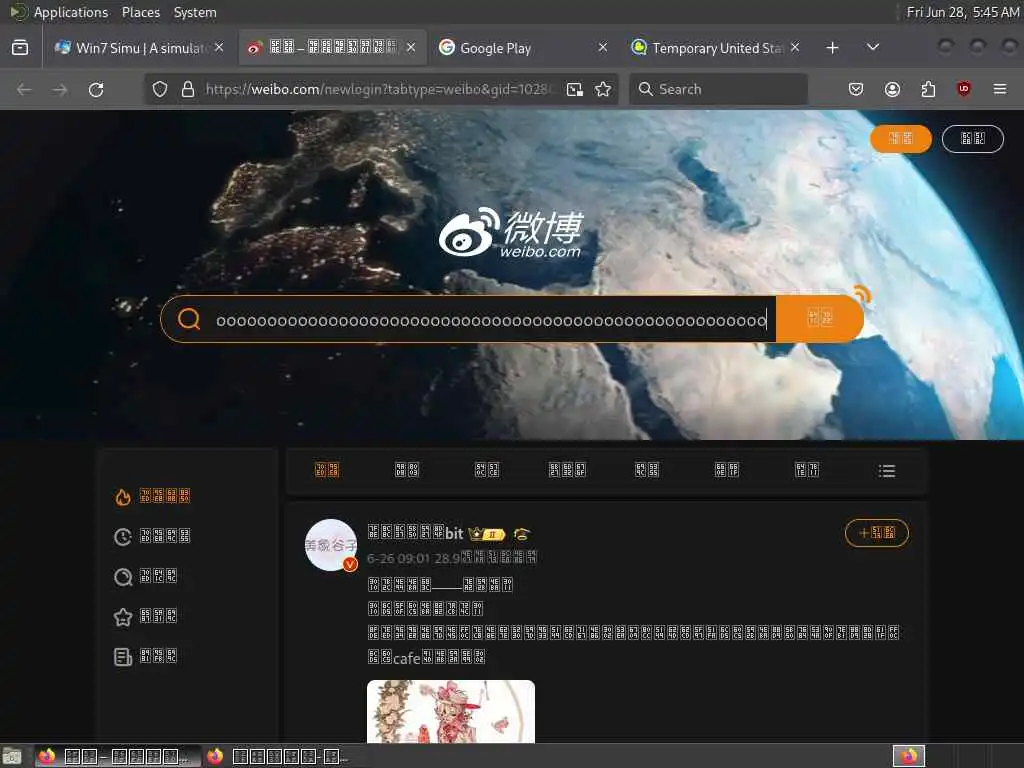Open the Places menu
Viewport: 1024px width, 768px height.
(x=140, y=12)
